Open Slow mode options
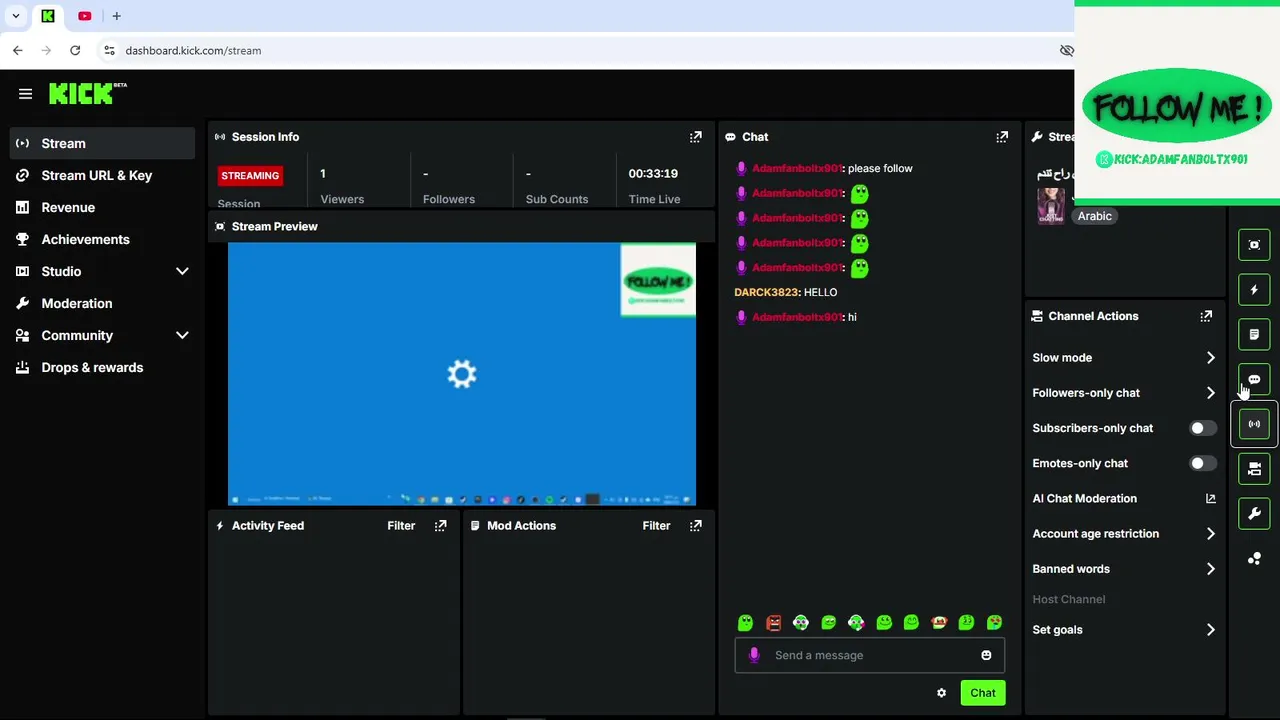The width and height of the screenshot is (1280, 720). [1124, 358]
